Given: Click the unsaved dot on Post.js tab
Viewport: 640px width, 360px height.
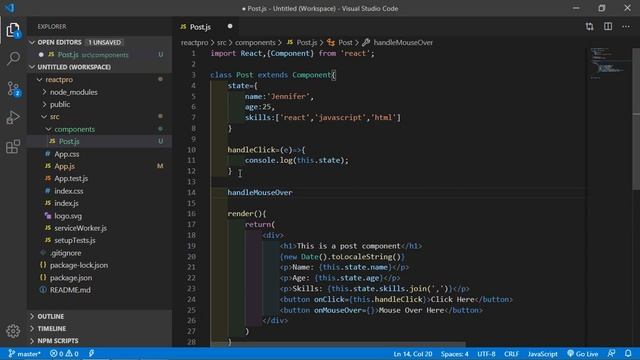Looking at the screenshot, I should pyautogui.click(x=230, y=27).
